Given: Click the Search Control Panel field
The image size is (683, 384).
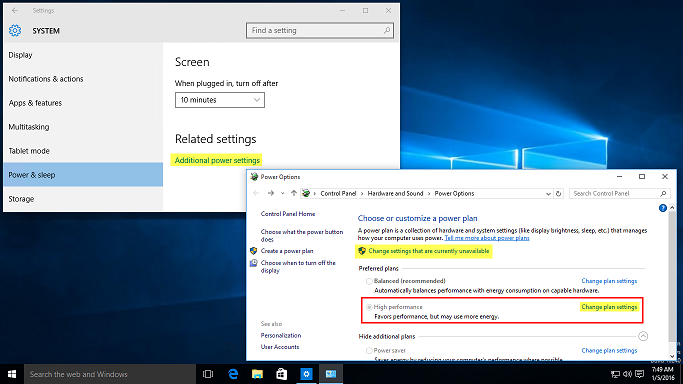Looking at the screenshot, I should pyautogui.click(x=619, y=194).
